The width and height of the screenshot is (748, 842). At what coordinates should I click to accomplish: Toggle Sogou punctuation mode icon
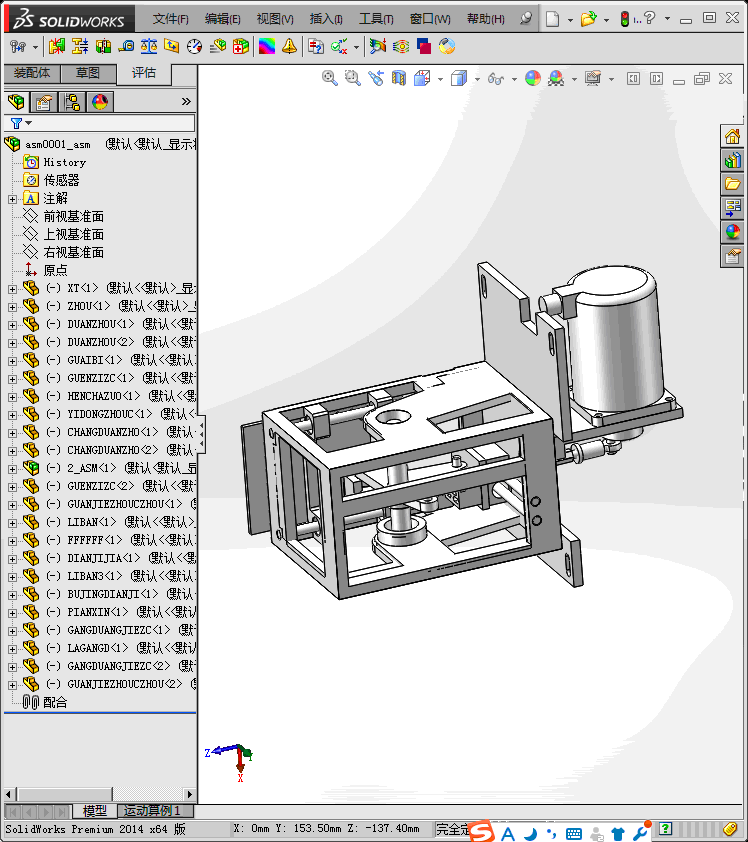click(552, 833)
